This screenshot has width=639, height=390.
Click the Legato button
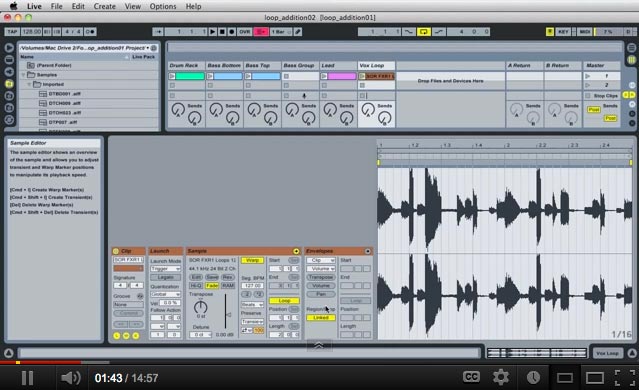pos(165,277)
